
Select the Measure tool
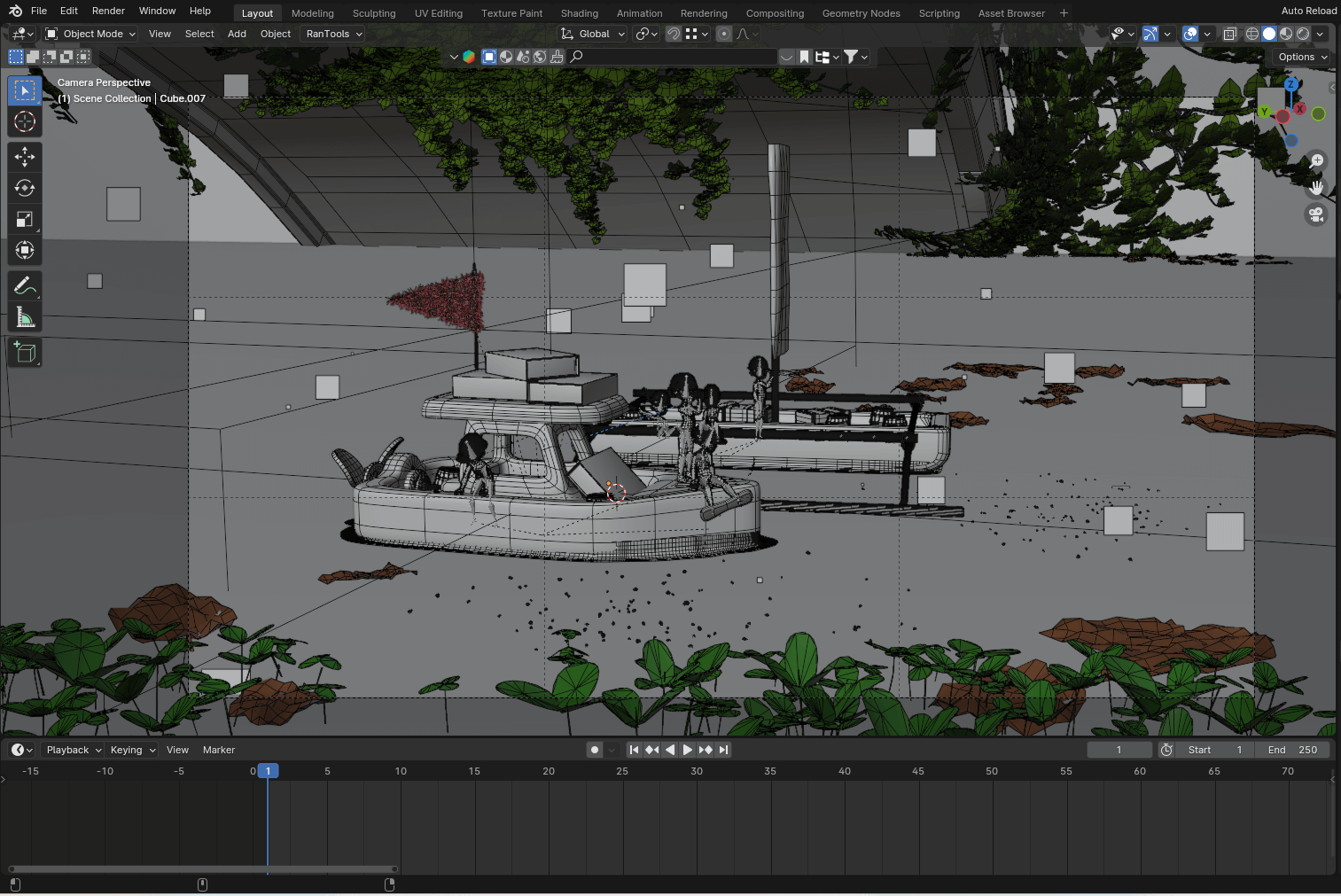pos(25,316)
